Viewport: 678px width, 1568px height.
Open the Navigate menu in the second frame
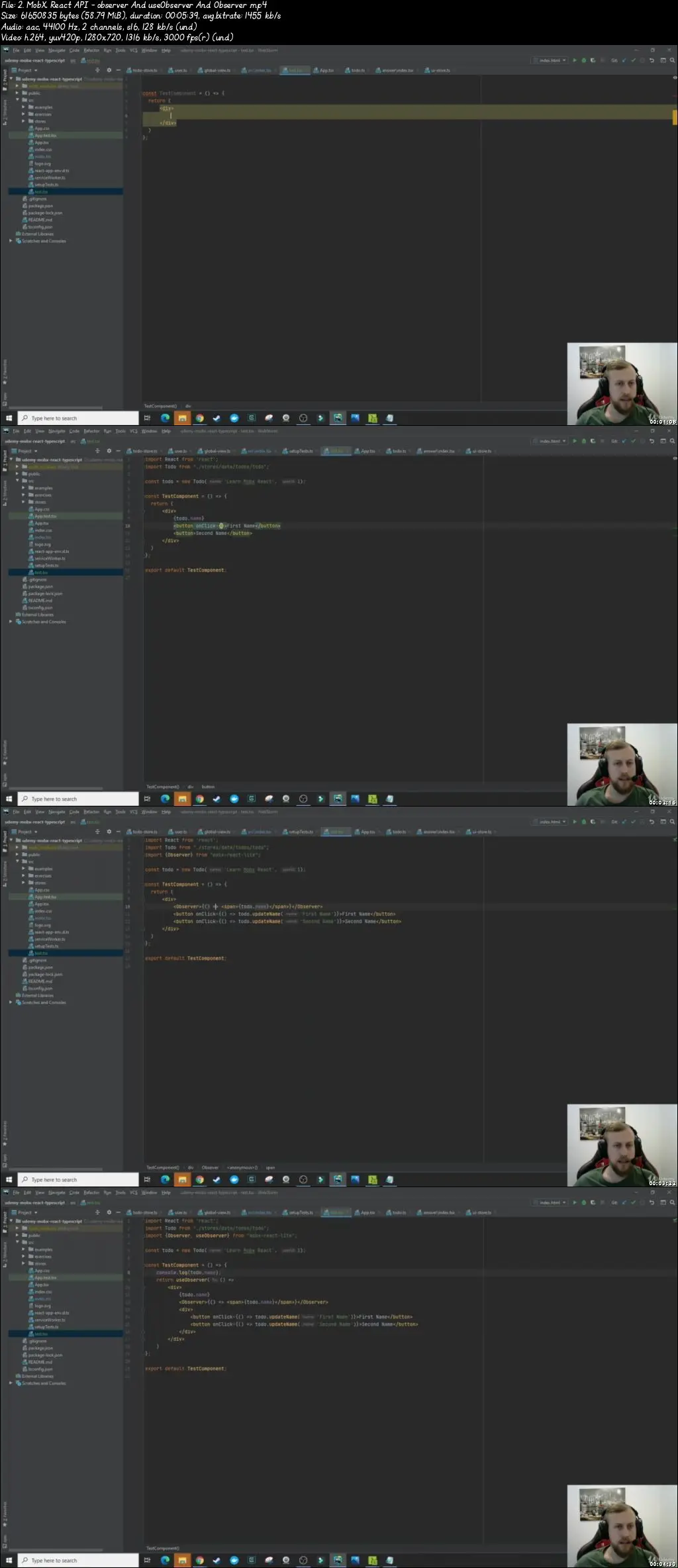pyautogui.click(x=57, y=431)
